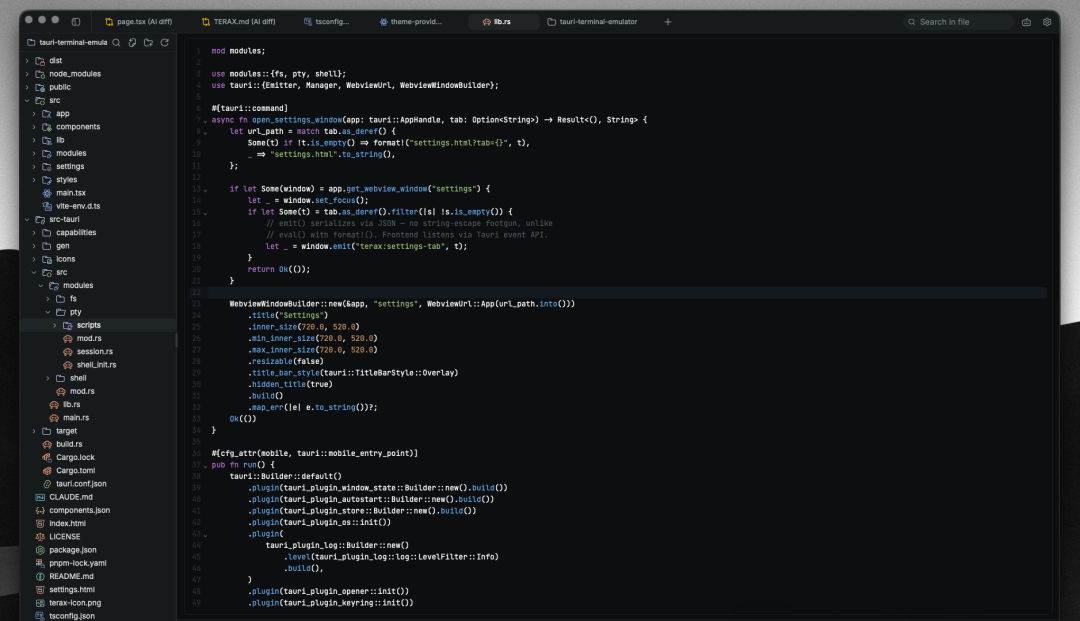
Task: Select the fs folder in the tree
Action: [73, 299]
